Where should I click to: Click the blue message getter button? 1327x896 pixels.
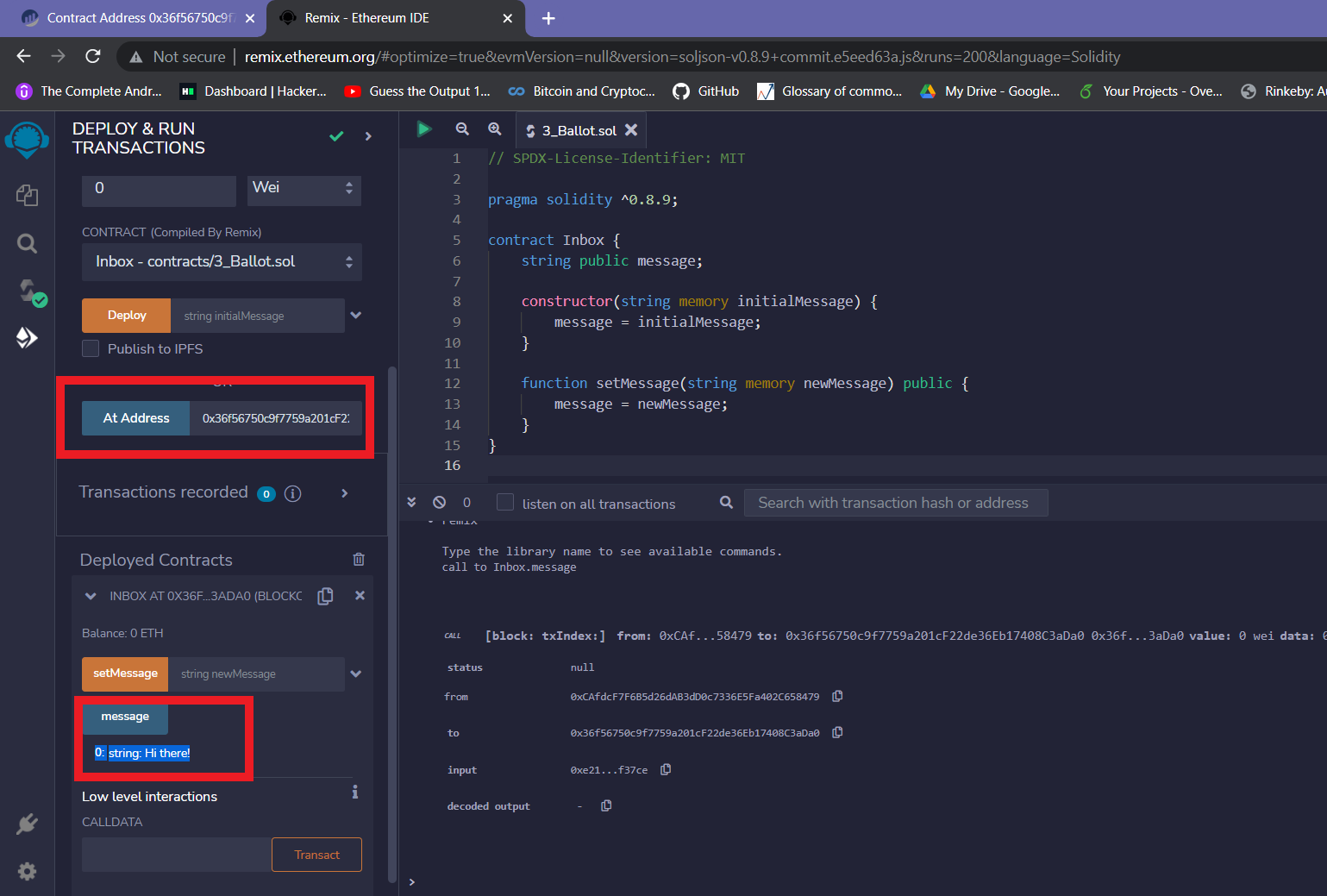[x=125, y=717]
